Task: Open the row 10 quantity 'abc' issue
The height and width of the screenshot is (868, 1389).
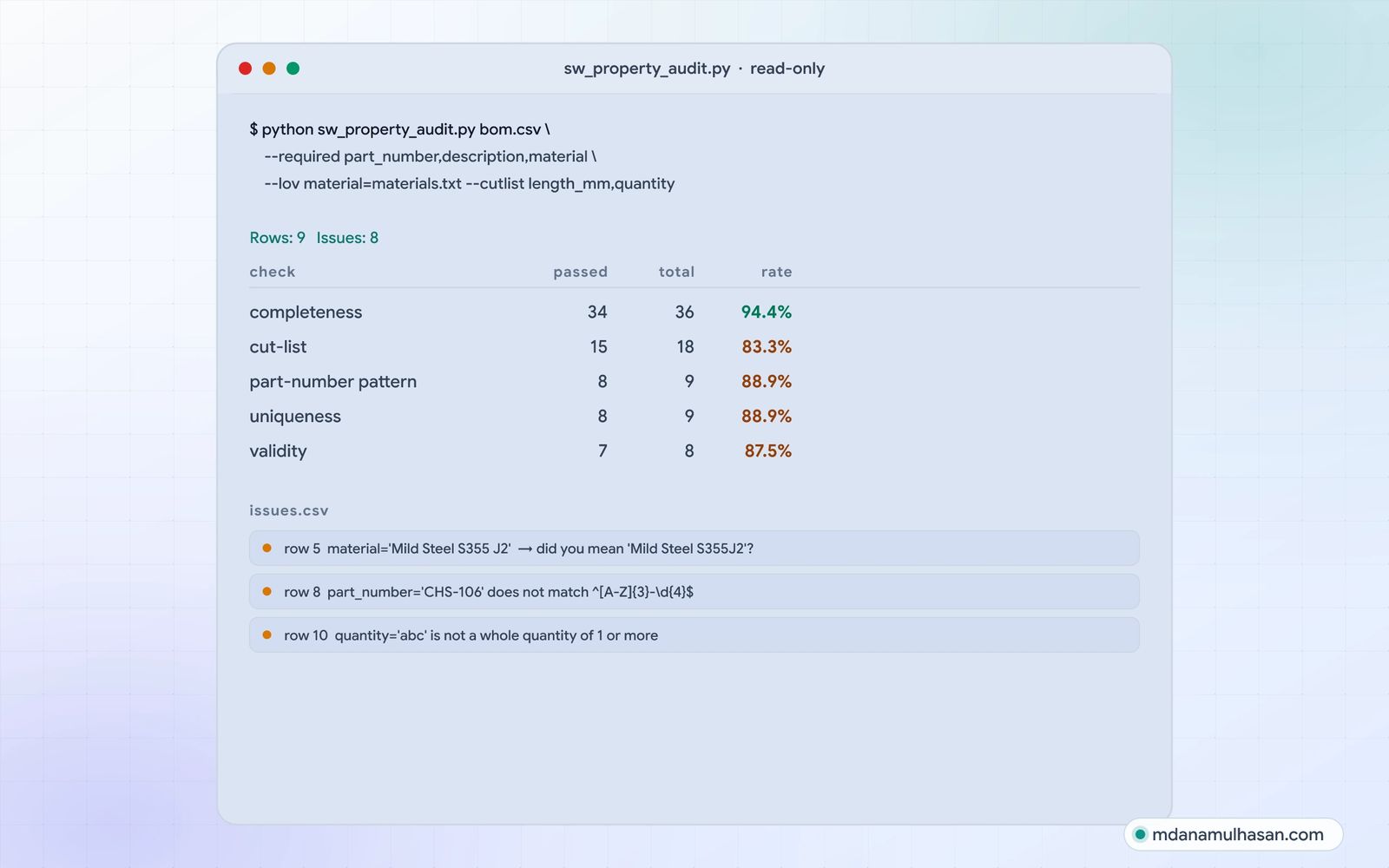Action: click(694, 635)
